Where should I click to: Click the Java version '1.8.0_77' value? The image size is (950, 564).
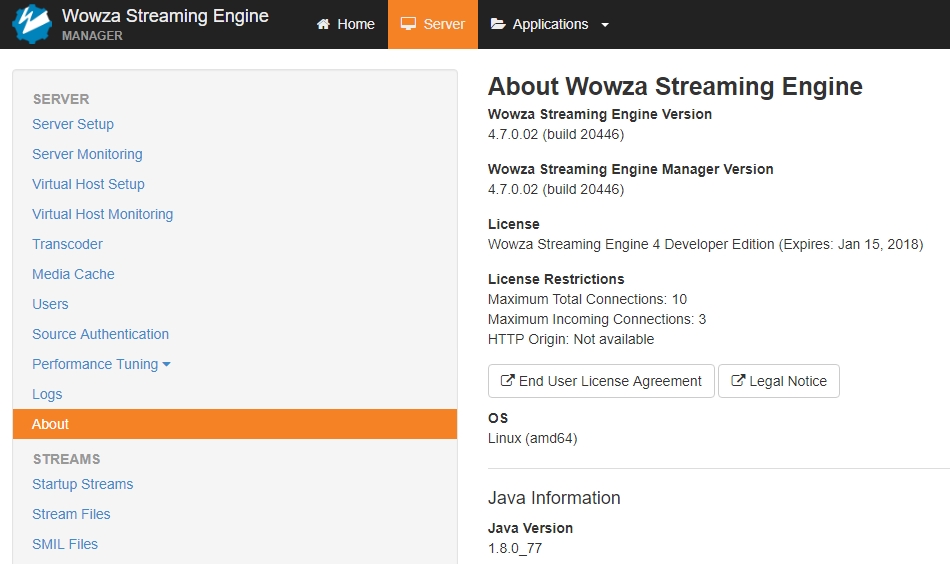pos(515,548)
